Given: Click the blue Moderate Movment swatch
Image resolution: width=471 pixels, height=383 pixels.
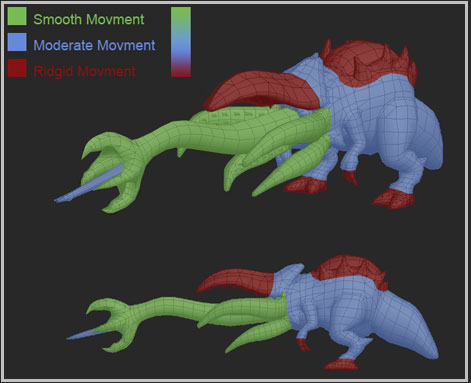Looking at the screenshot, I should pyautogui.click(x=17, y=42).
